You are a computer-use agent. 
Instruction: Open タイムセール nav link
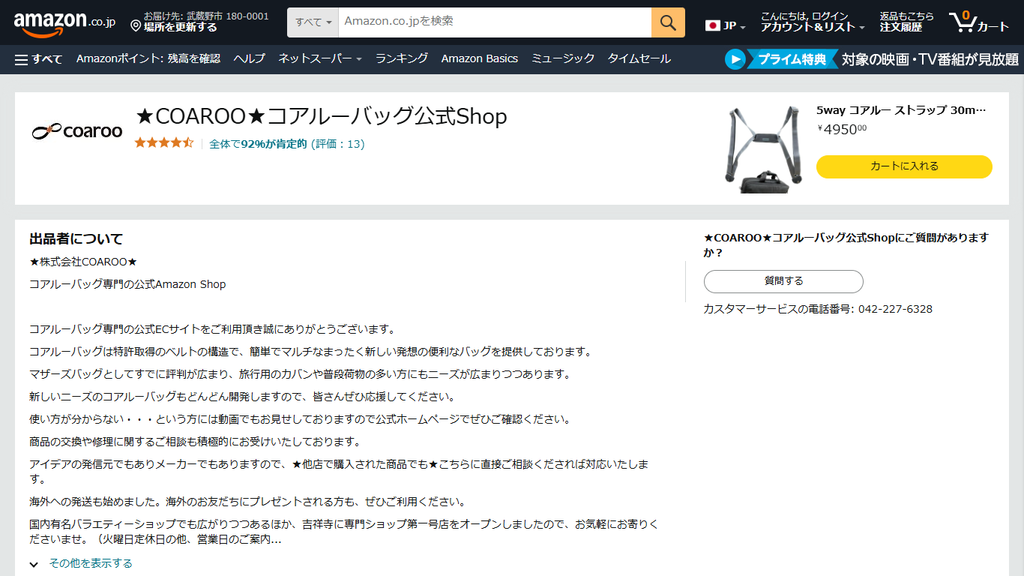click(x=639, y=59)
